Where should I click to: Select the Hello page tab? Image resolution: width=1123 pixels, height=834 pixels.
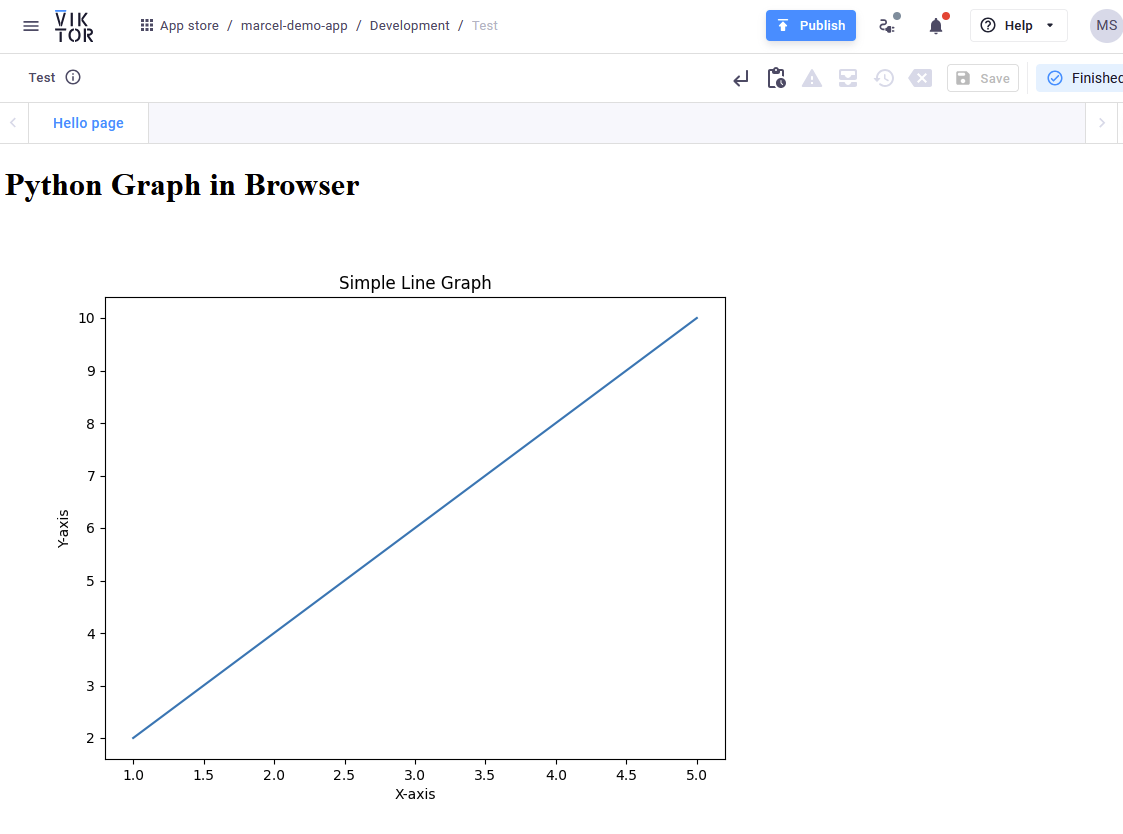tap(88, 123)
